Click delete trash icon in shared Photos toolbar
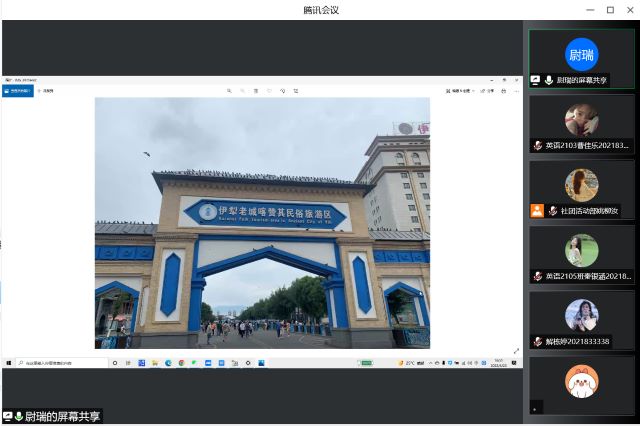 [x=256, y=91]
